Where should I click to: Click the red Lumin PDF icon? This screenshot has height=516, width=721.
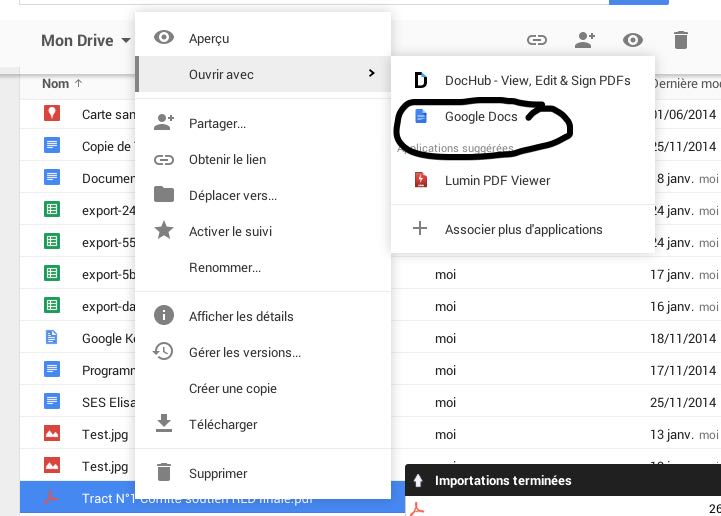421,180
